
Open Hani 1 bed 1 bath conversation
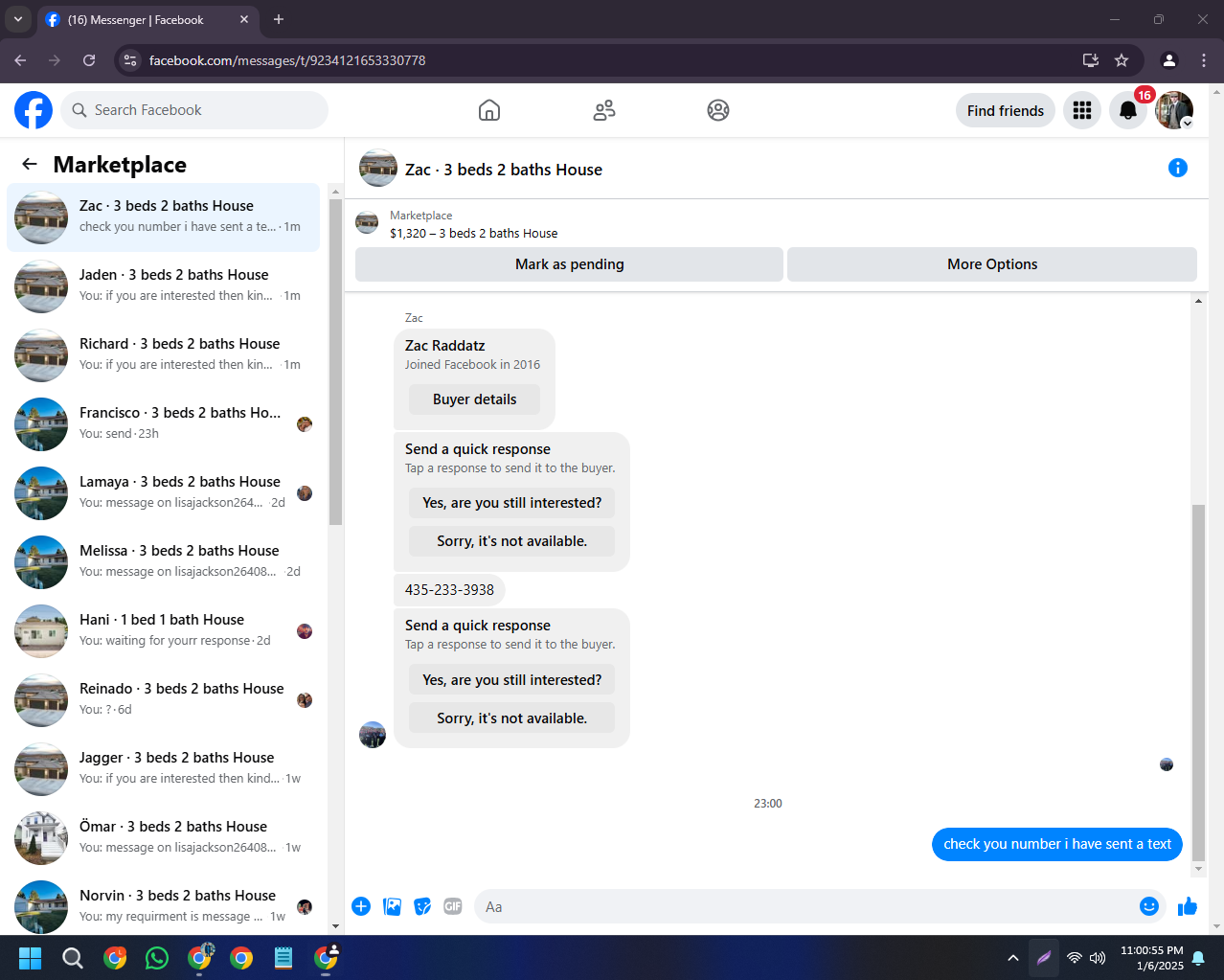[x=163, y=630]
